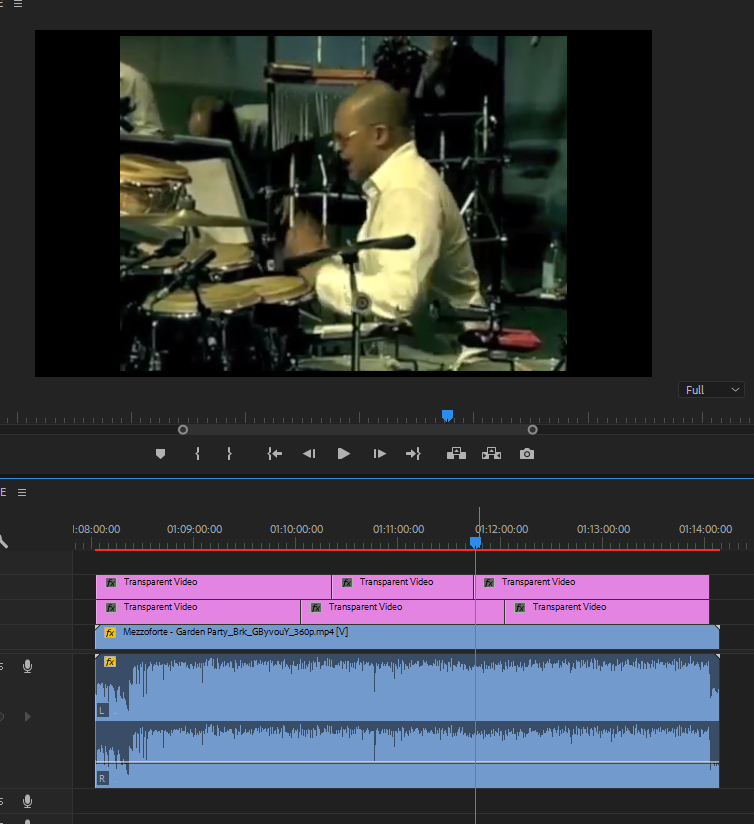Select the first lower-track Transparent Video clip
The width and height of the screenshot is (754, 824).
(198, 612)
